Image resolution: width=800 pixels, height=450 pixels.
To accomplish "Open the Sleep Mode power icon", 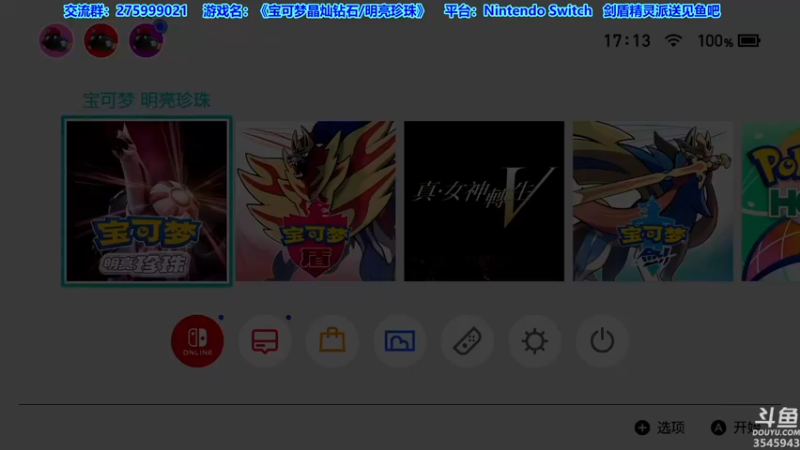I will (602, 341).
